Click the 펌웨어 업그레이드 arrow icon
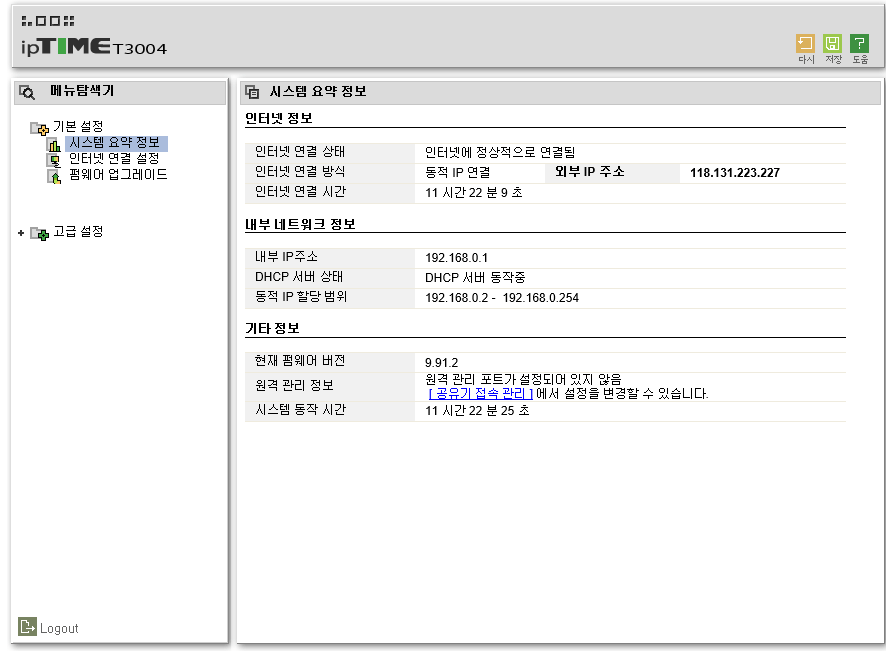Viewport: 886px width, 666px height. tap(54, 177)
